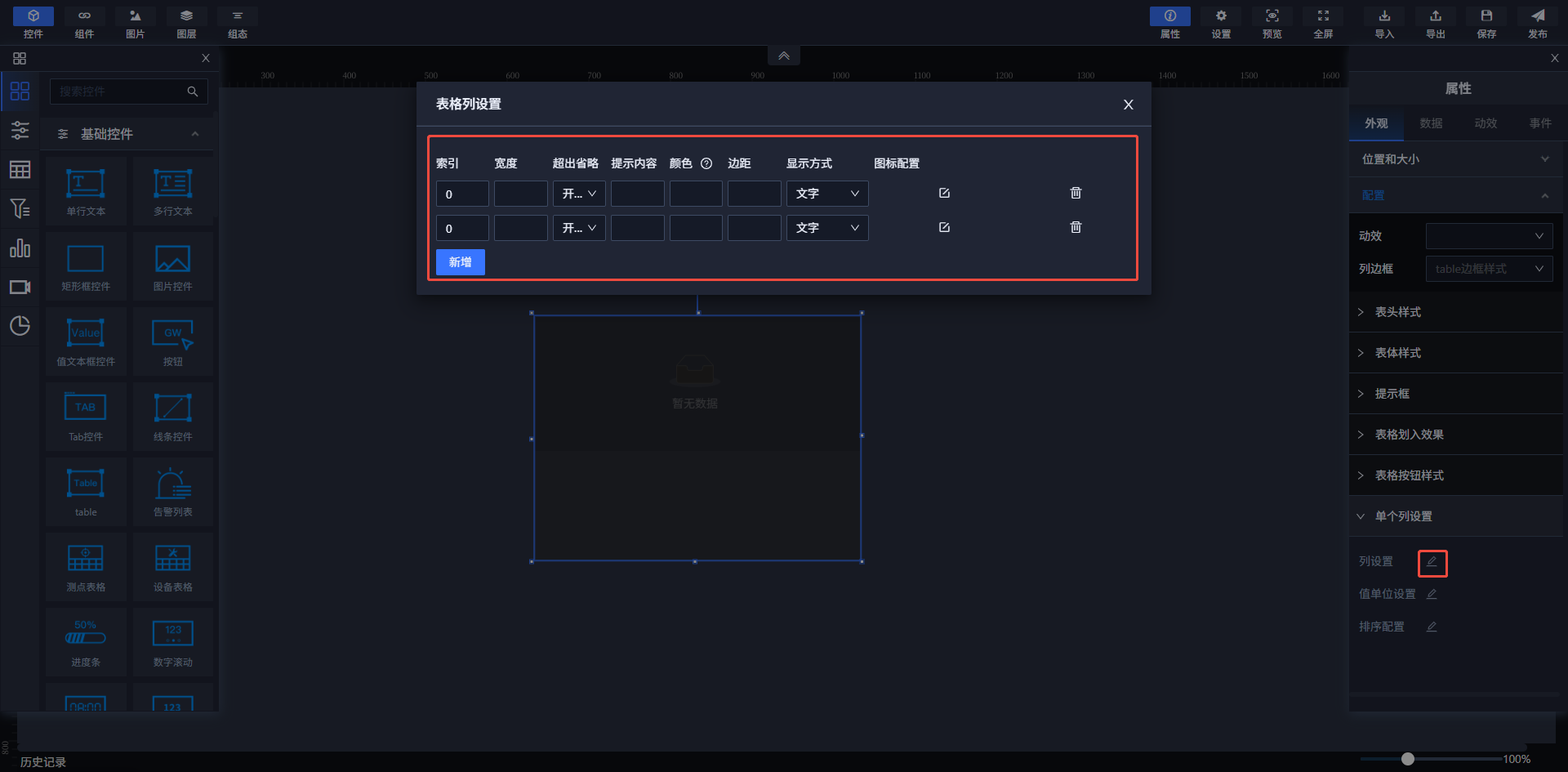Edit 图标配置 icon config in second row
The width and height of the screenshot is (1568, 772).
[x=945, y=227]
